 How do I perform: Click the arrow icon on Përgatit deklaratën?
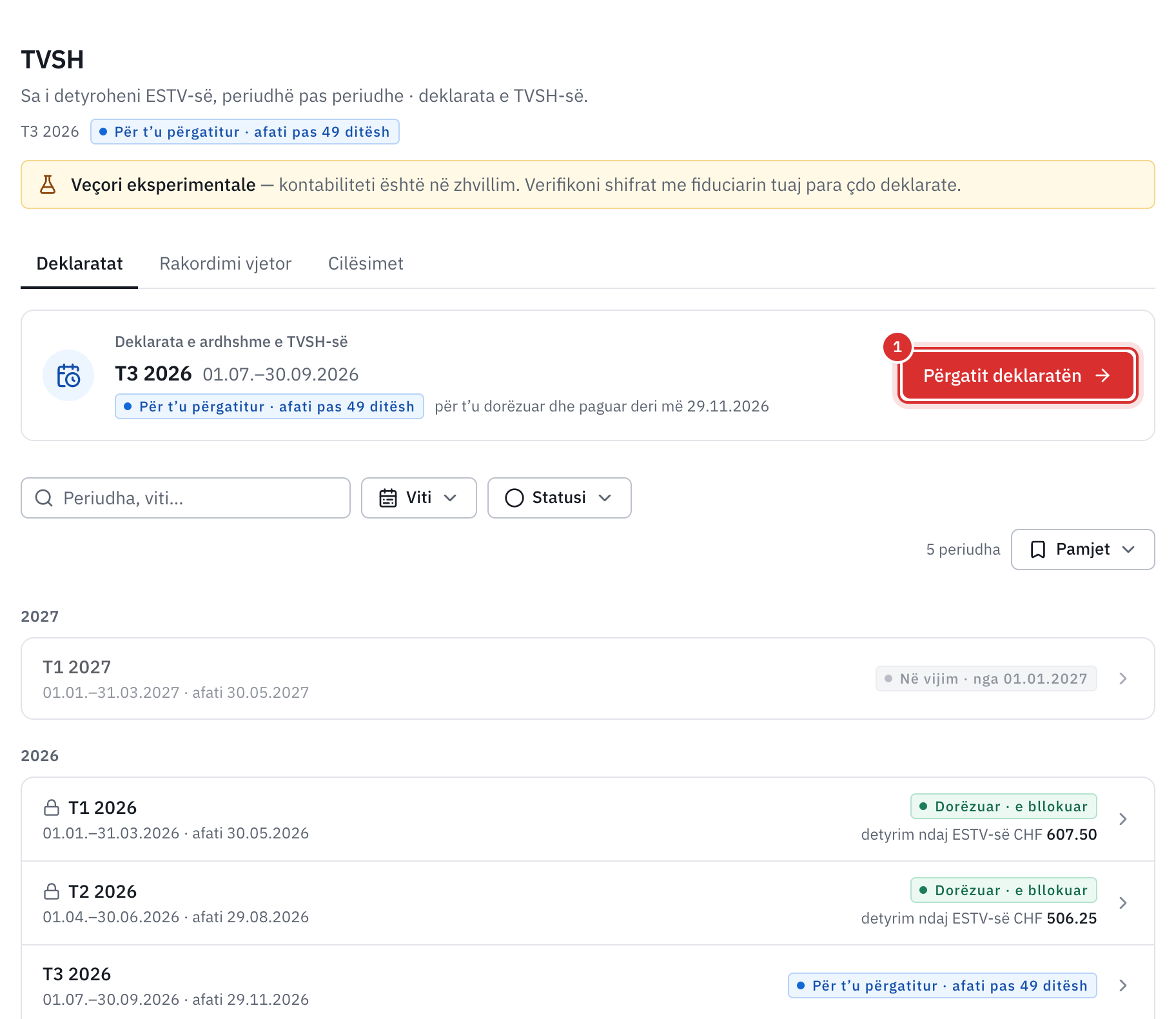(1103, 375)
